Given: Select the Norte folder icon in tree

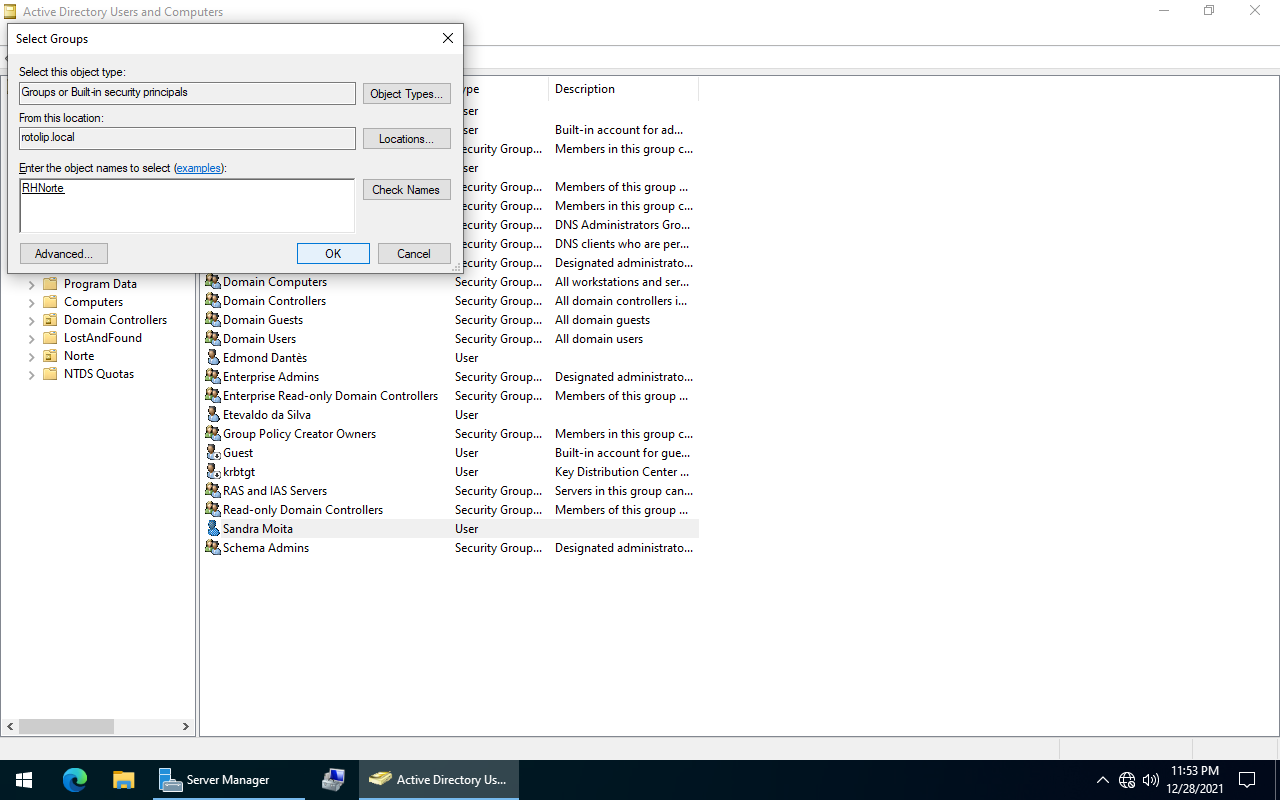Looking at the screenshot, I should coord(50,356).
